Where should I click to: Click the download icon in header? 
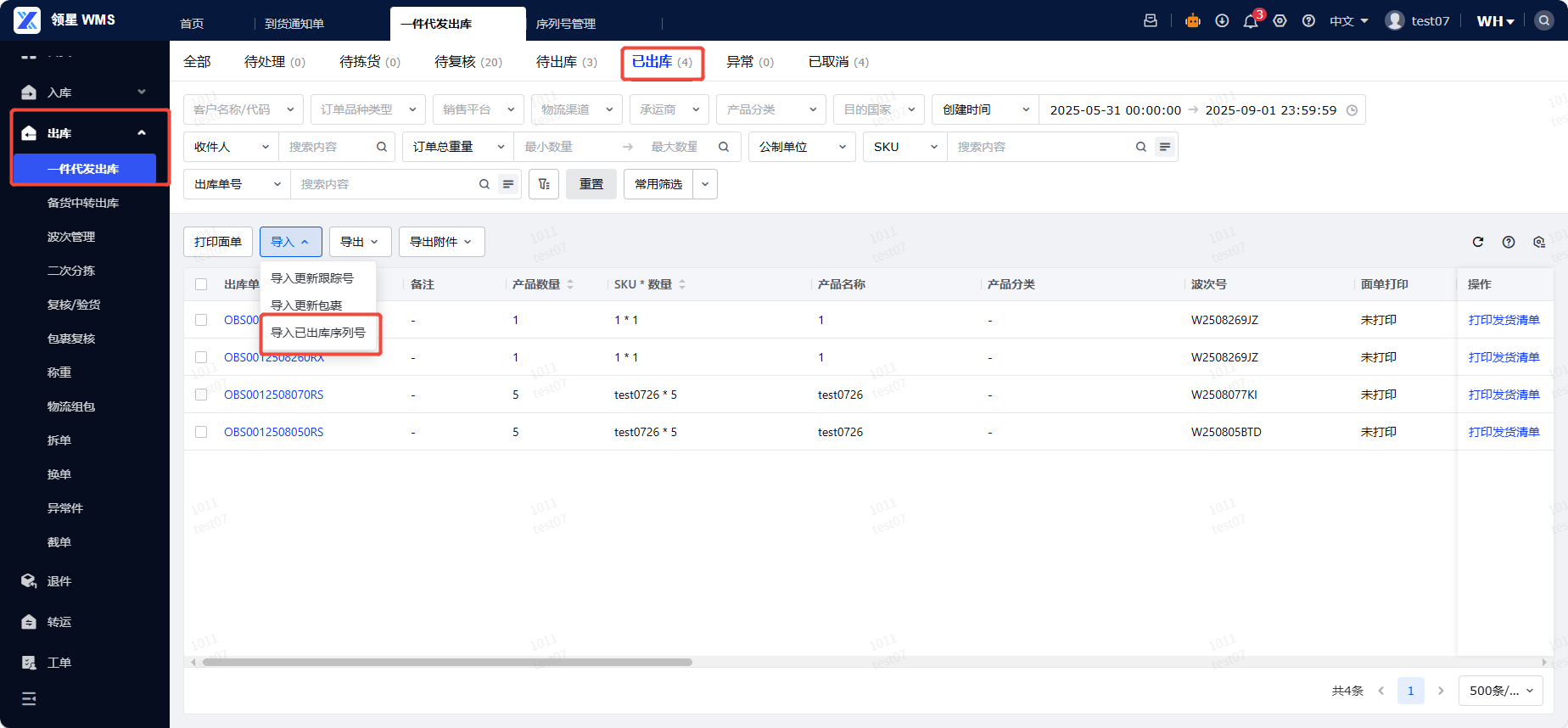(x=1222, y=21)
